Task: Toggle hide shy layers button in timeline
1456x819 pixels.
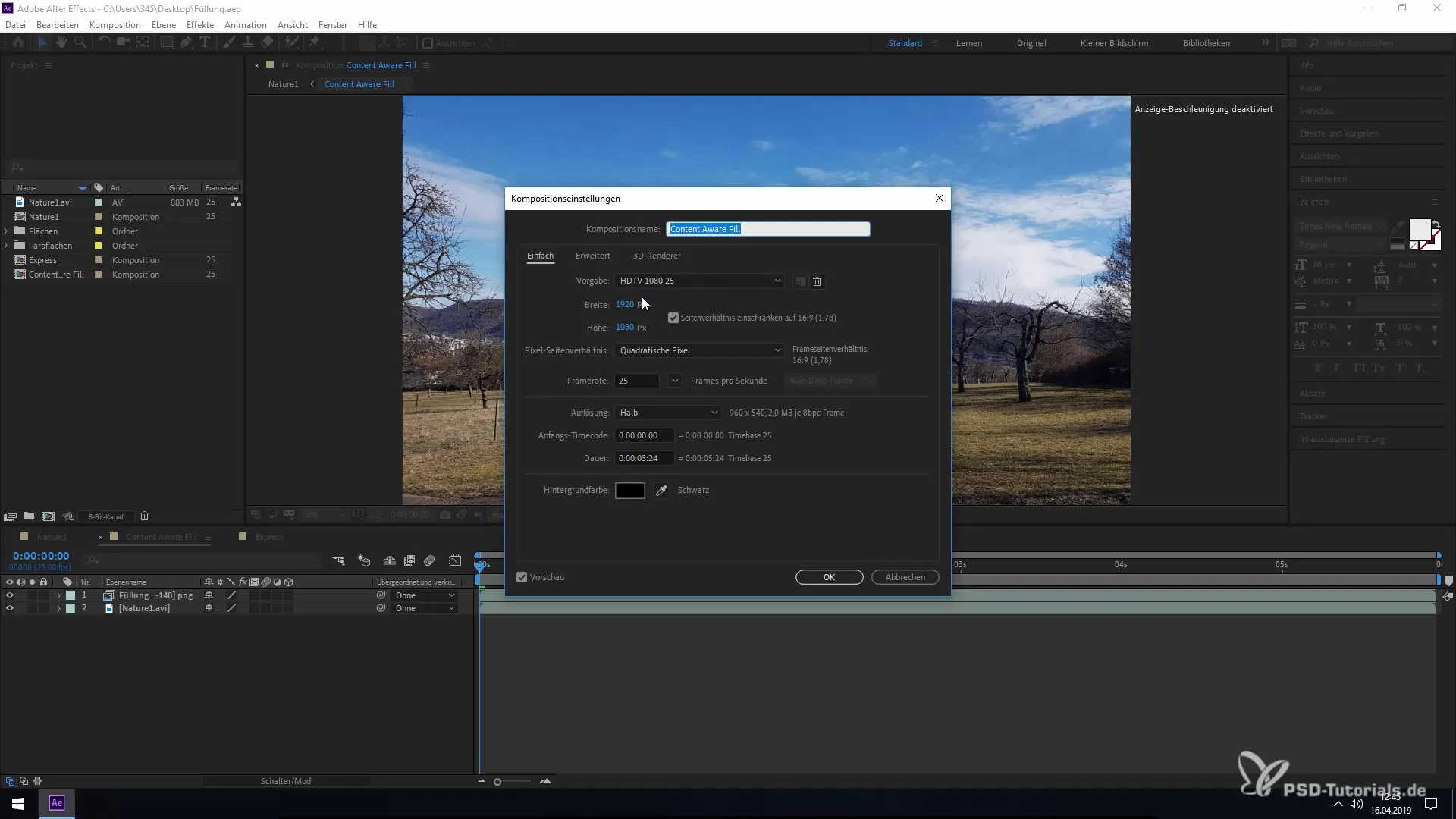Action: (390, 560)
